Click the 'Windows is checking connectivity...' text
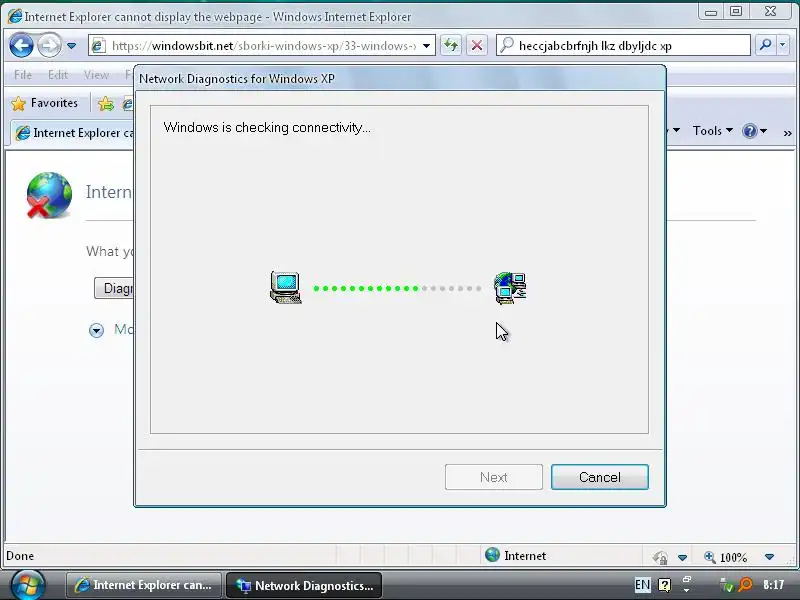The width and height of the screenshot is (800, 600). click(x=267, y=127)
